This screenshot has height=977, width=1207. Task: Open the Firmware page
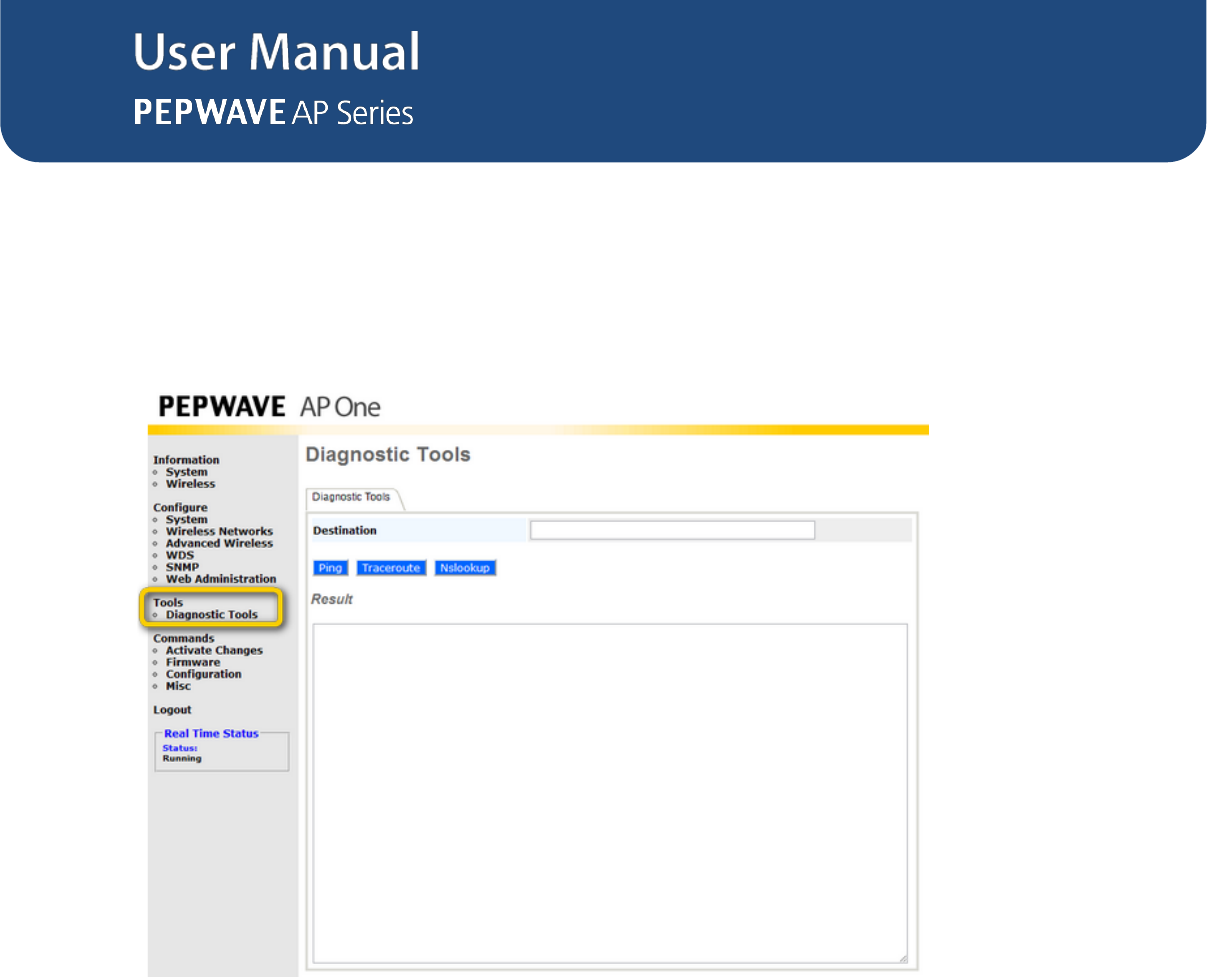[193, 663]
